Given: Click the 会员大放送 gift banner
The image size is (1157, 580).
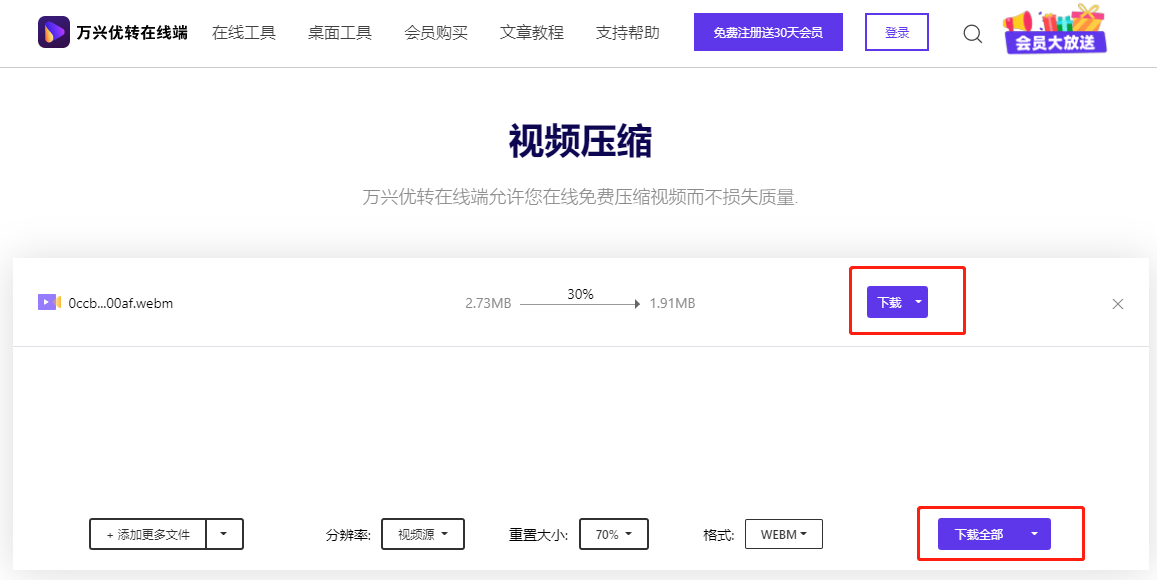Looking at the screenshot, I should click(1053, 33).
